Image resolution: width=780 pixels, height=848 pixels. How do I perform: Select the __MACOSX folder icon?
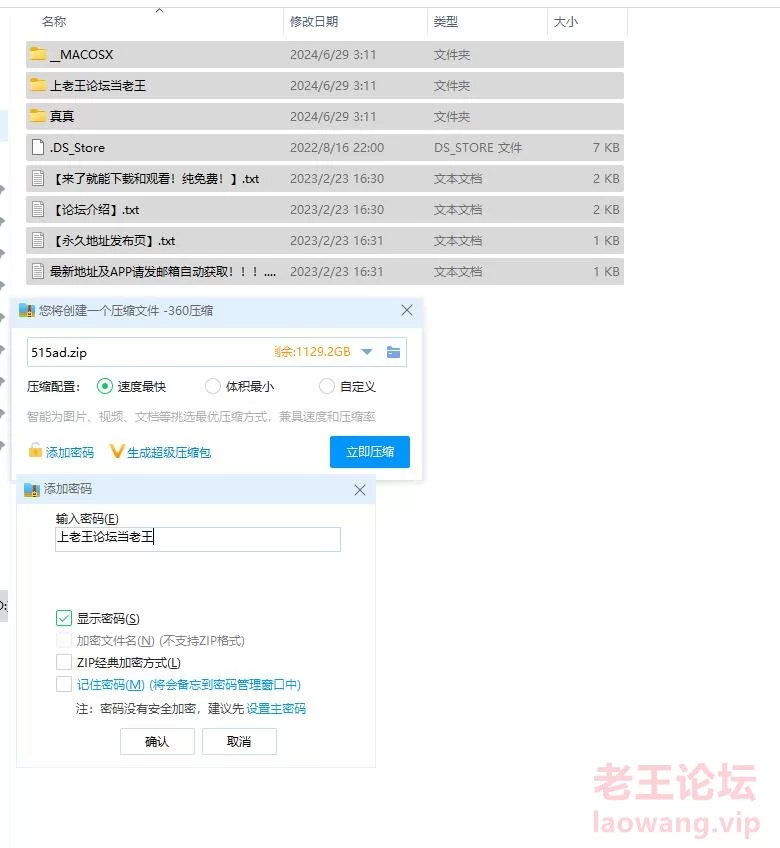(38, 54)
